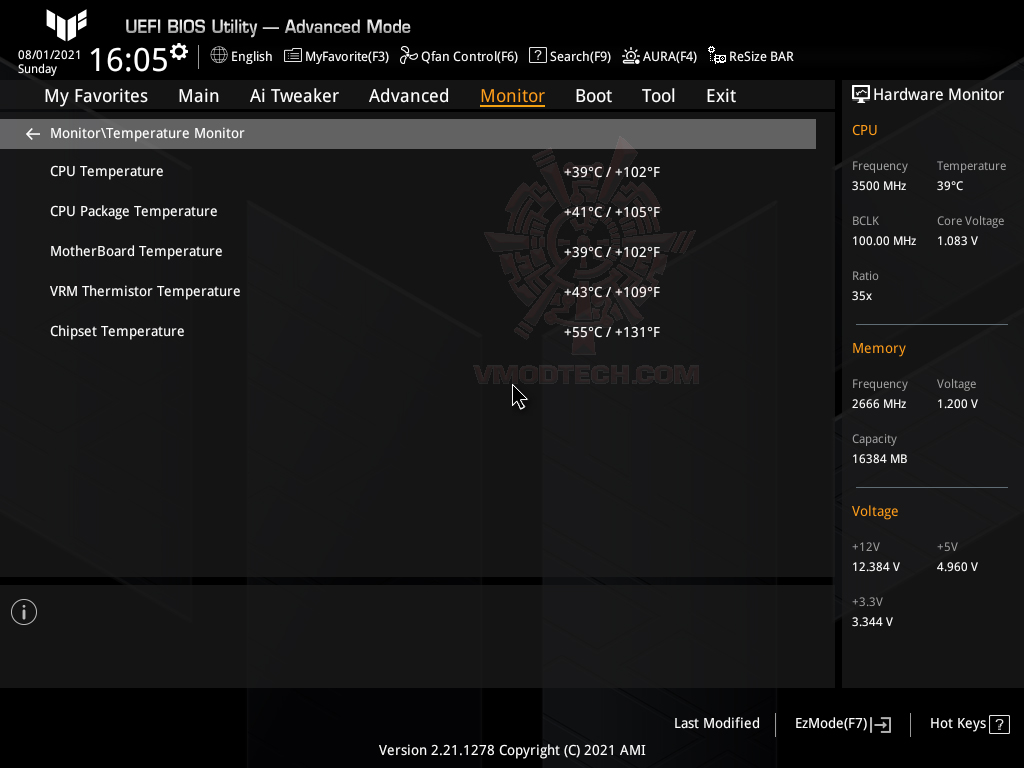This screenshot has height=768, width=1024.
Task: Launch Qfan Control(F6)
Action: tap(459, 56)
